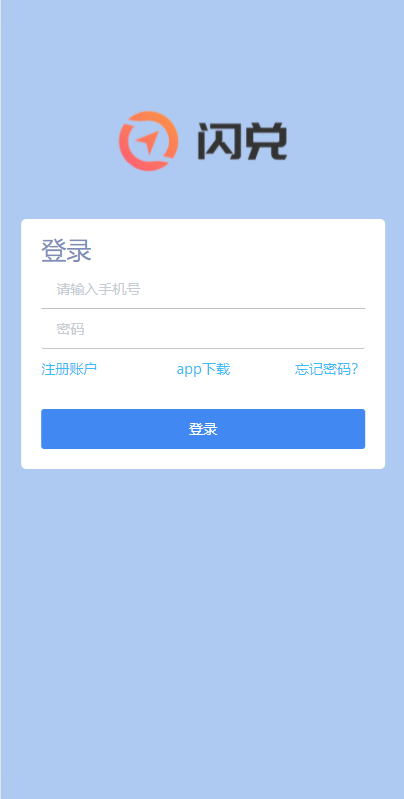Click the orange circular 闪兑 logo icon
404x799 pixels.
click(x=148, y=141)
